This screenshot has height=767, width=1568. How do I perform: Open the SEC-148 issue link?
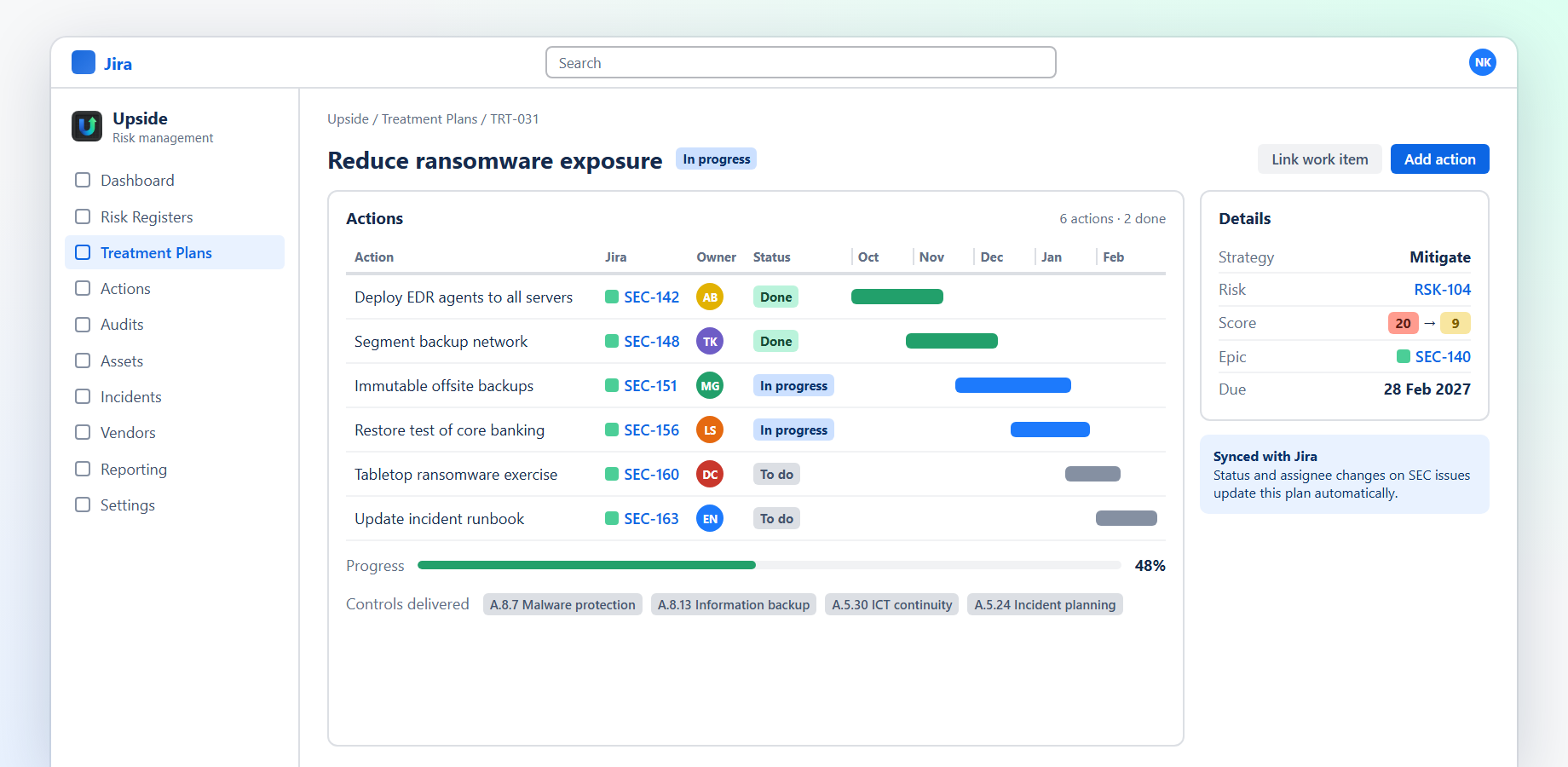click(652, 341)
